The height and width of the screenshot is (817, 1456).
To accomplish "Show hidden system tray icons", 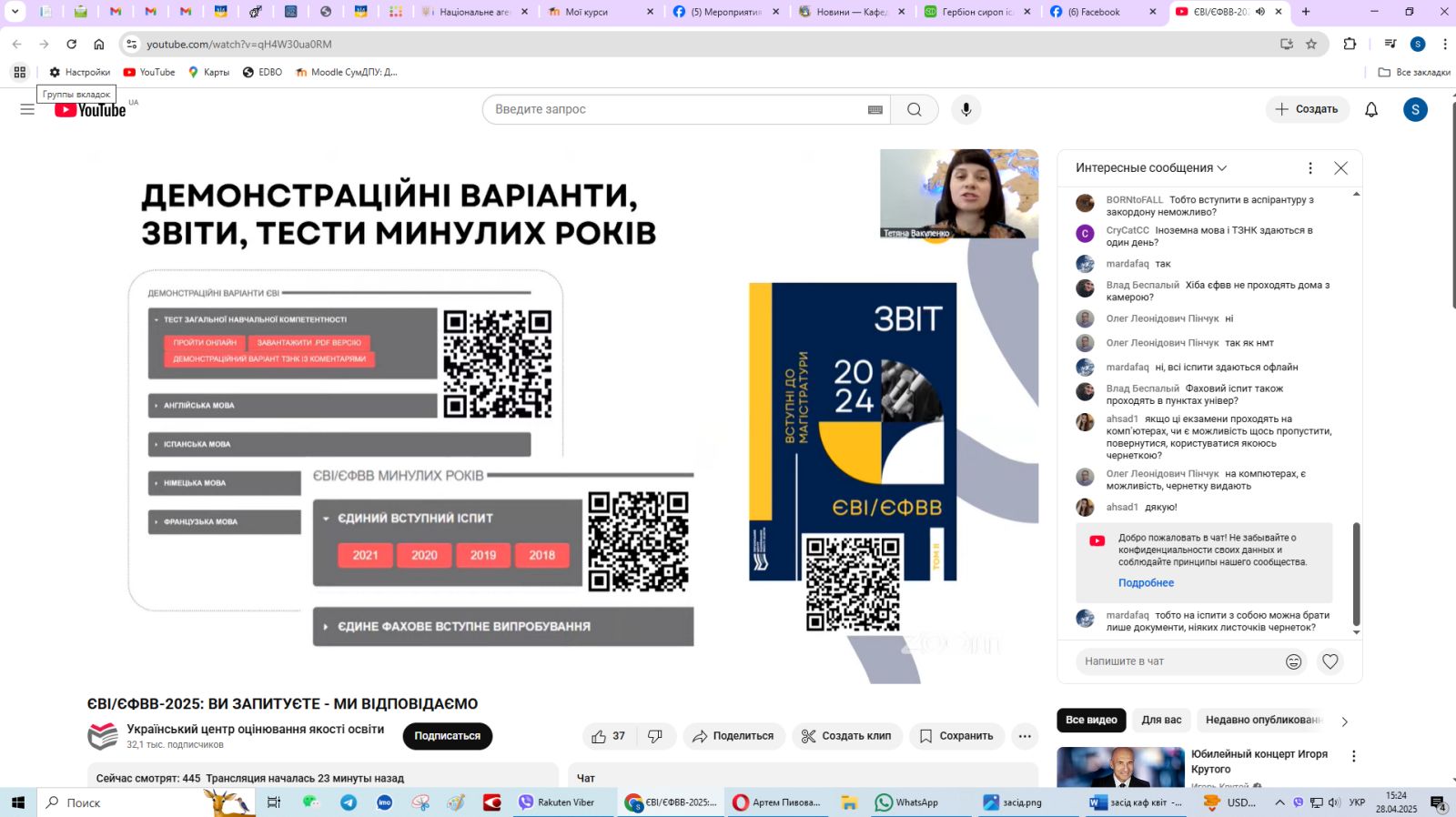I will pyautogui.click(x=1279, y=802).
